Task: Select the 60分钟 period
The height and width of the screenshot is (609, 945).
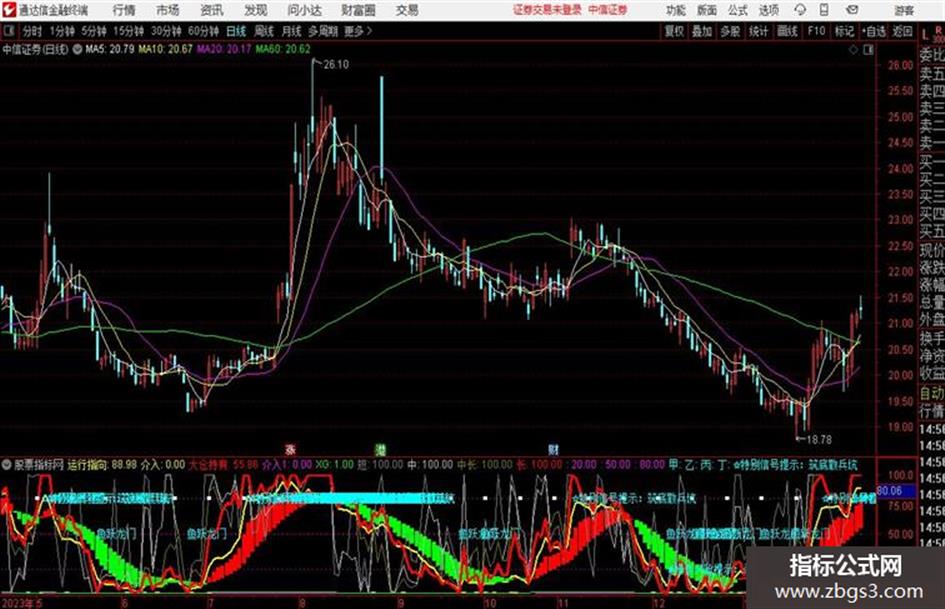Action: pos(203,31)
